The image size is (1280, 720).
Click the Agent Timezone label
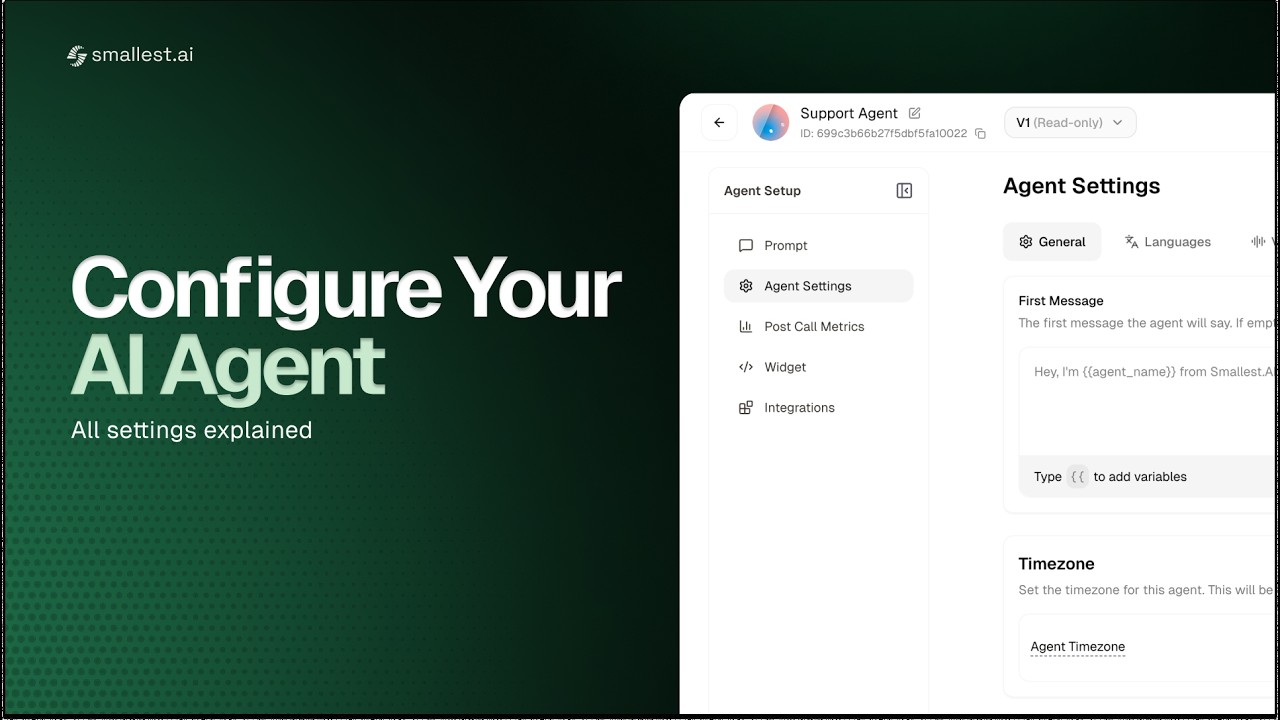1077,647
